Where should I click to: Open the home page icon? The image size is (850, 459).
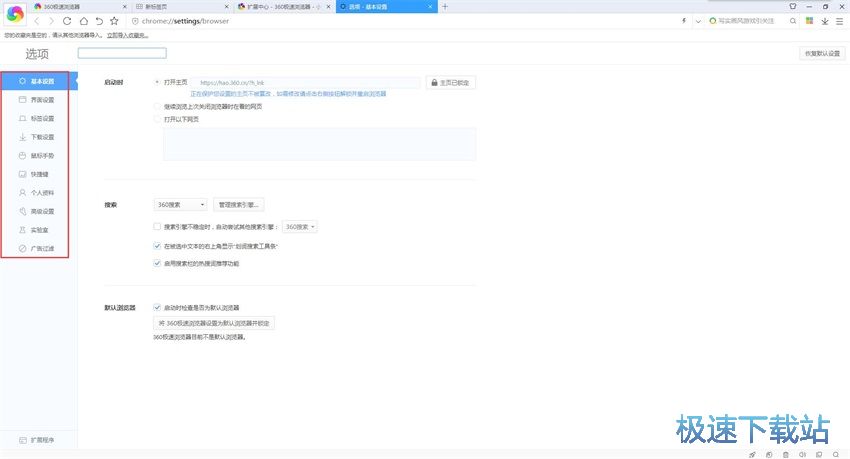83,21
